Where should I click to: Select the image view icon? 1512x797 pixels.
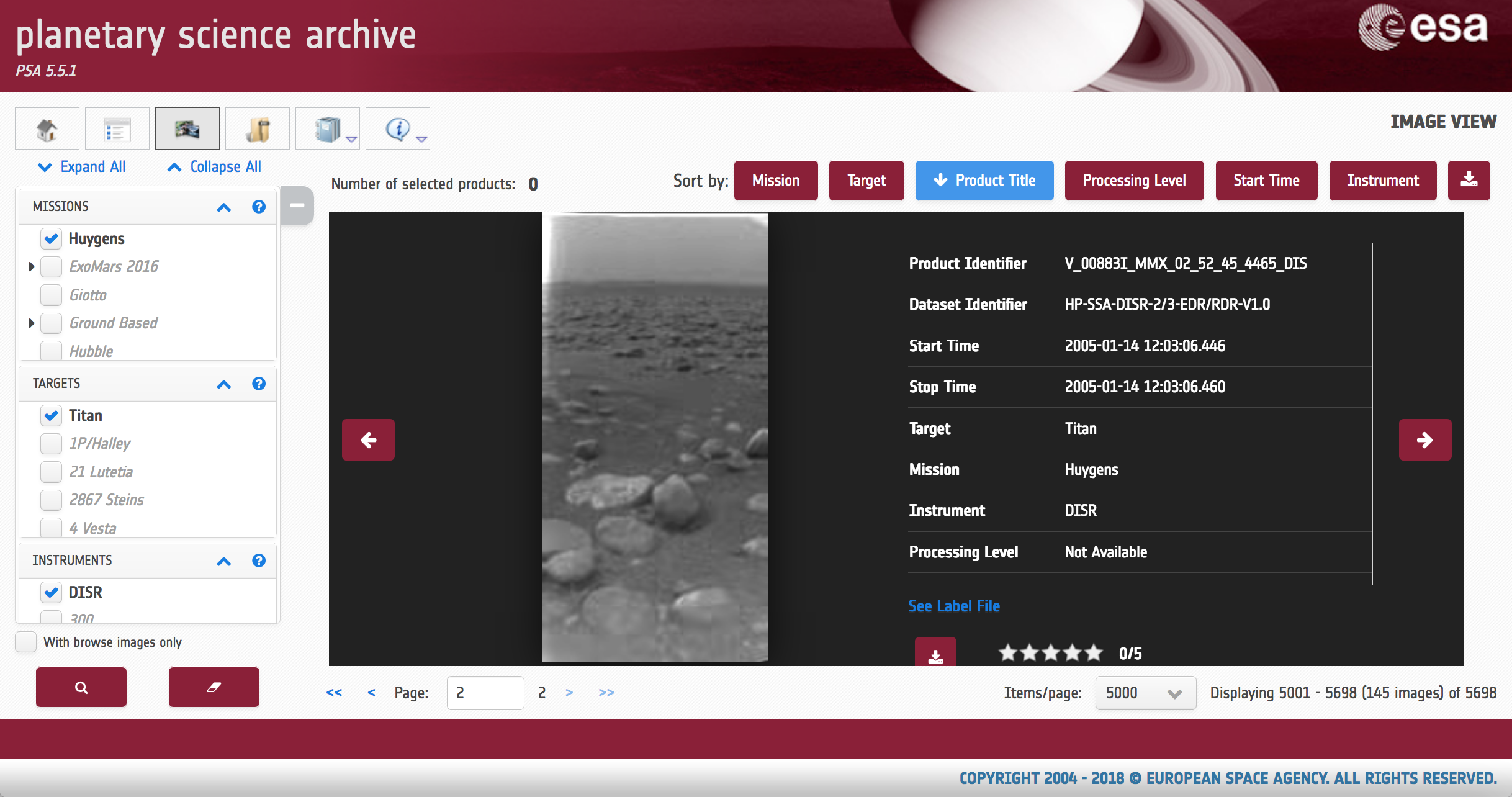pos(187,129)
